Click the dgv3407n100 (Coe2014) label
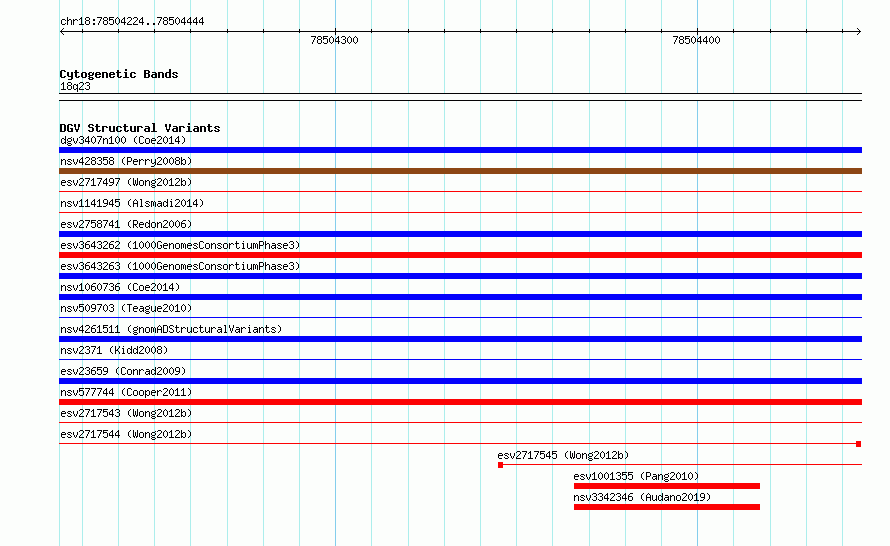The height and width of the screenshot is (546, 890). tap(123, 140)
